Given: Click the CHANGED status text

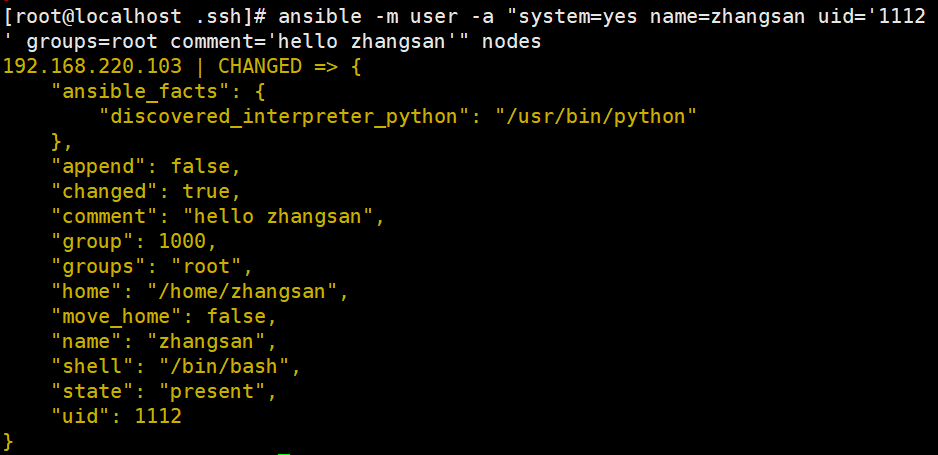Looking at the screenshot, I should click(x=260, y=66).
